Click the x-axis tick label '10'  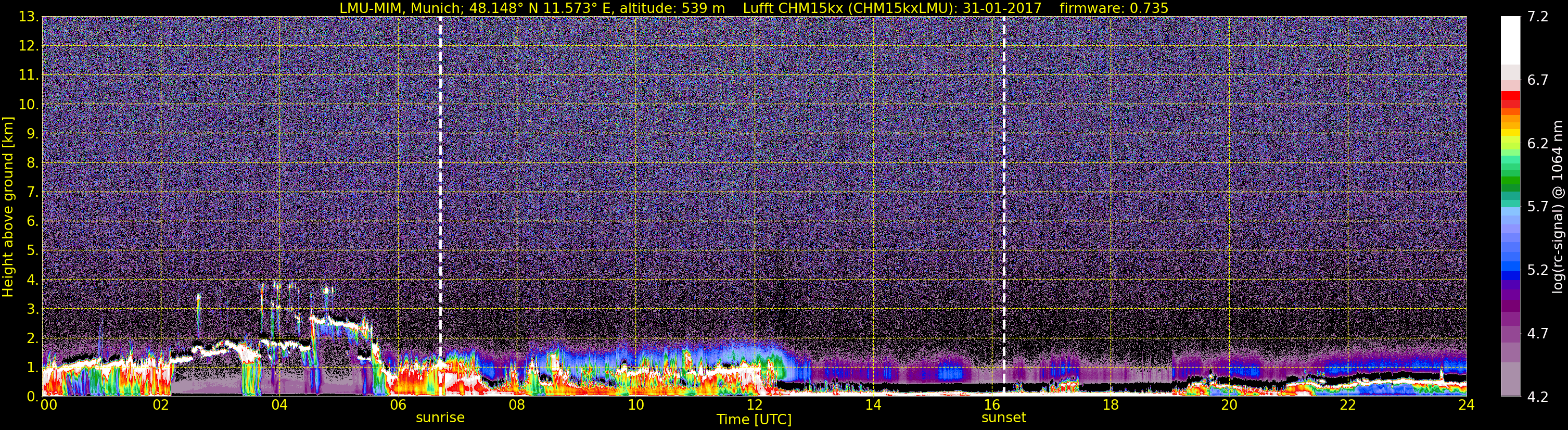(635, 405)
